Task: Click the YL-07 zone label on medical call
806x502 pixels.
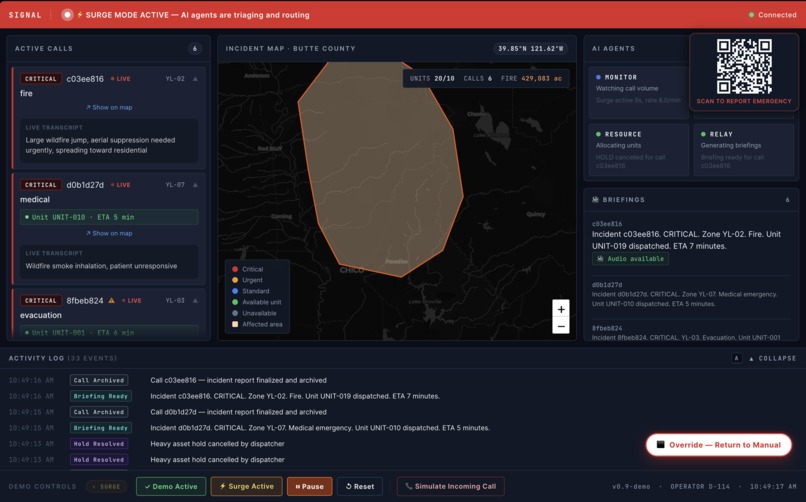Action: [175, 184]
